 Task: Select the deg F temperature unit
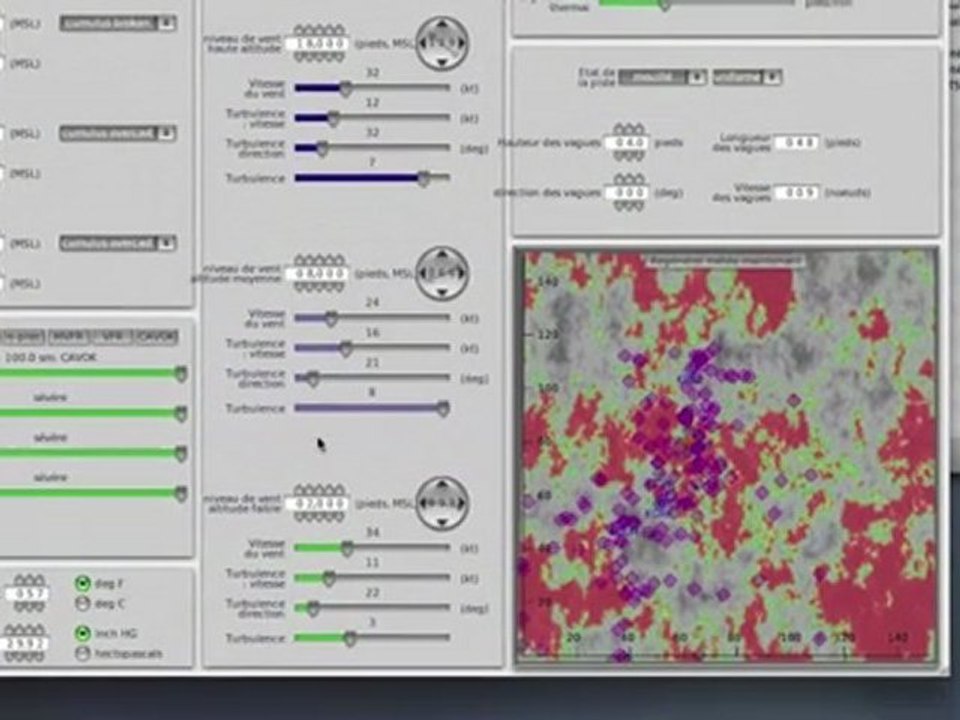tap(82, 583)
